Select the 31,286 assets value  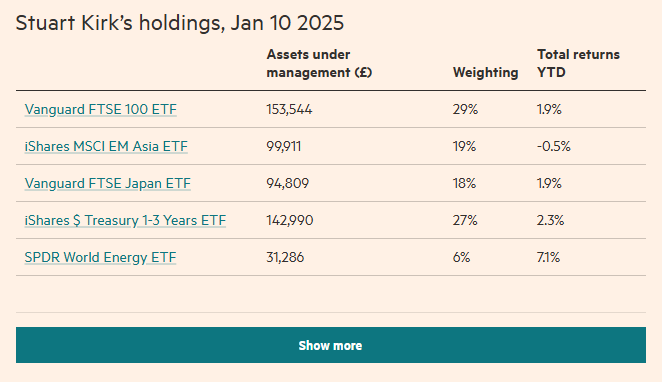pos(285,257)
